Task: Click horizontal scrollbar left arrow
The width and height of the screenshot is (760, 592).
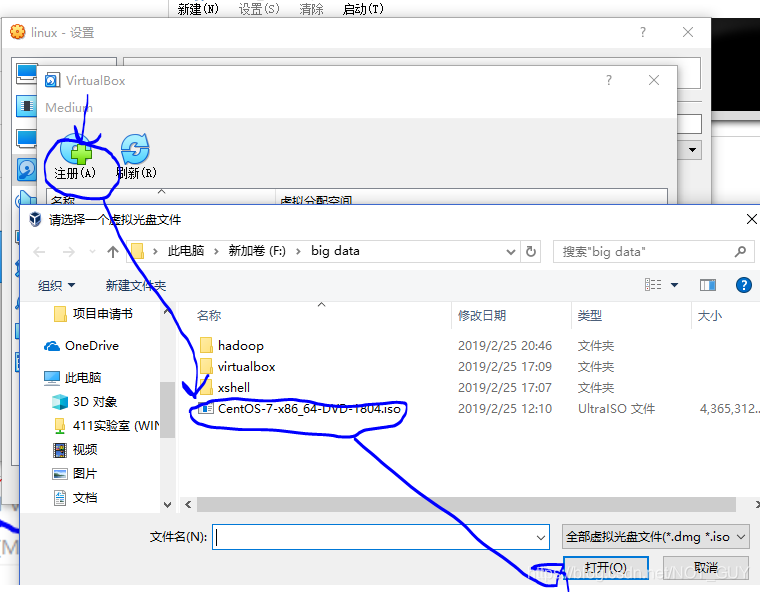Action: [188, 505]
